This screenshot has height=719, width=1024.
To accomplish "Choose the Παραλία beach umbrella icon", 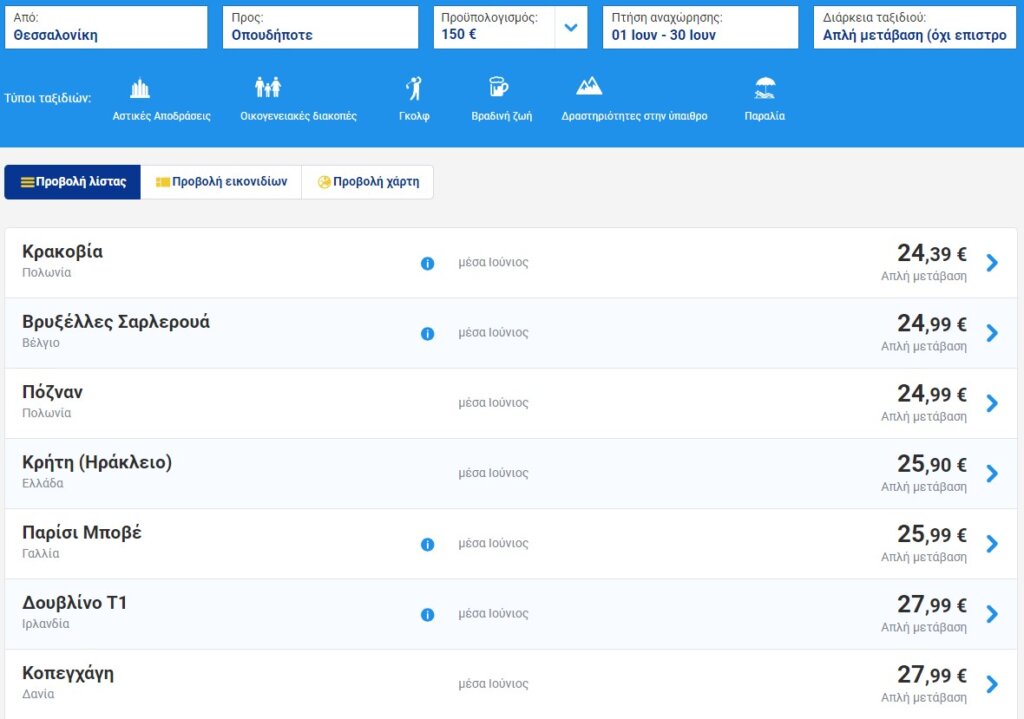I will coord(765,89).
